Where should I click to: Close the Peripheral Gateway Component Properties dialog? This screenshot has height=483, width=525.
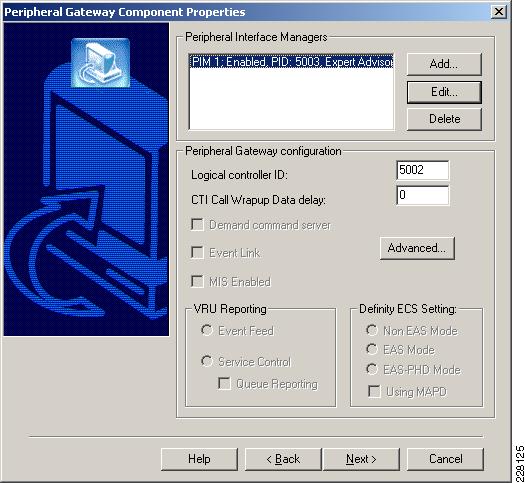coord(498,12)
